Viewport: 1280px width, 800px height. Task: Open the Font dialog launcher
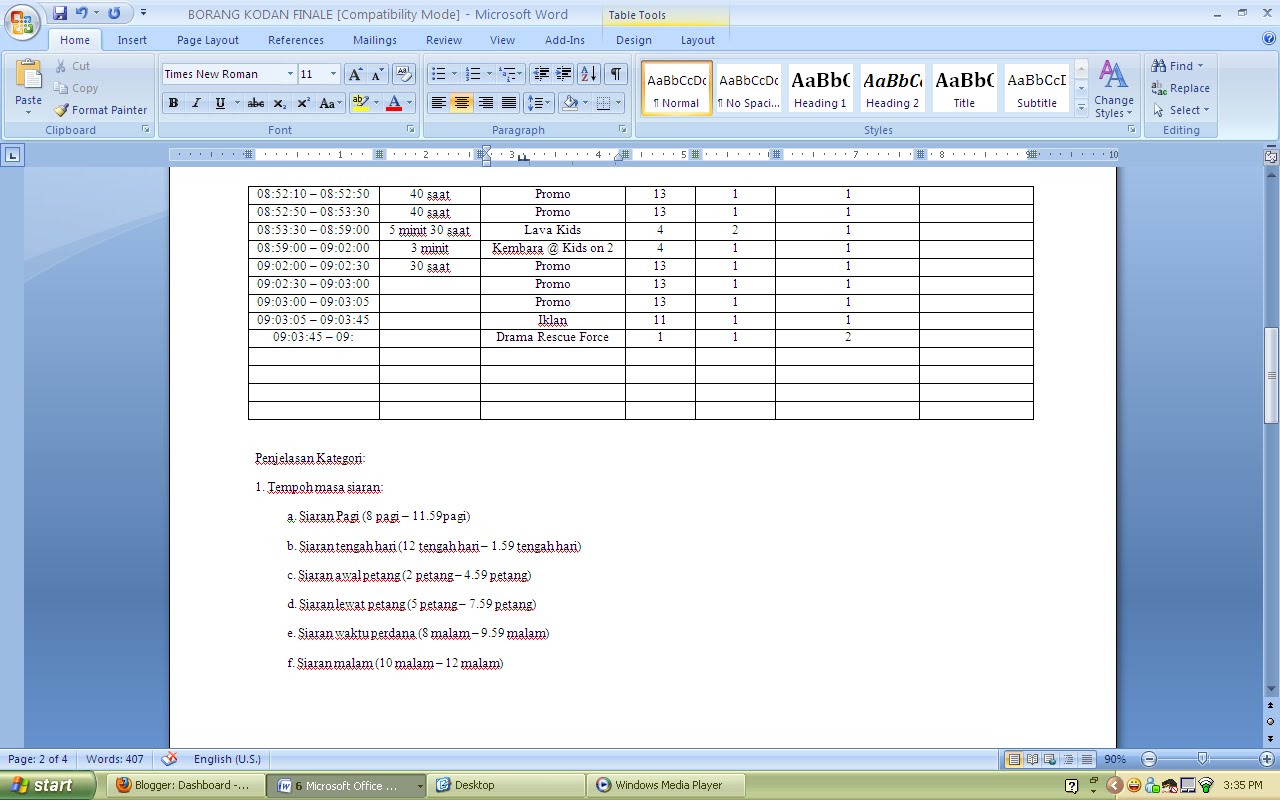click(410, 130)
